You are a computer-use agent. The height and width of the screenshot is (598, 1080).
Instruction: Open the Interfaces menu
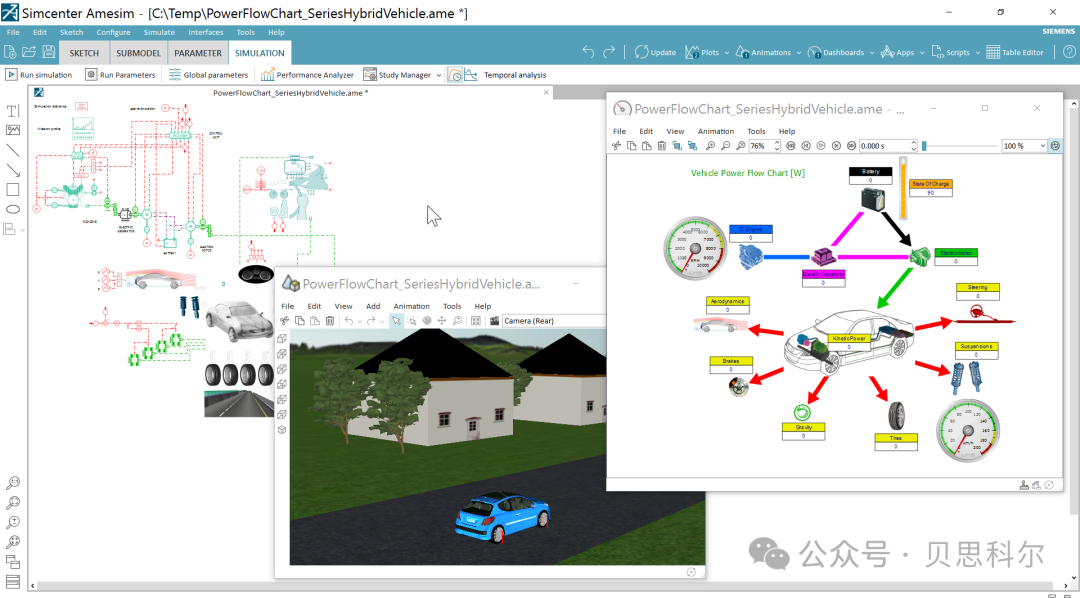point(206,32)
